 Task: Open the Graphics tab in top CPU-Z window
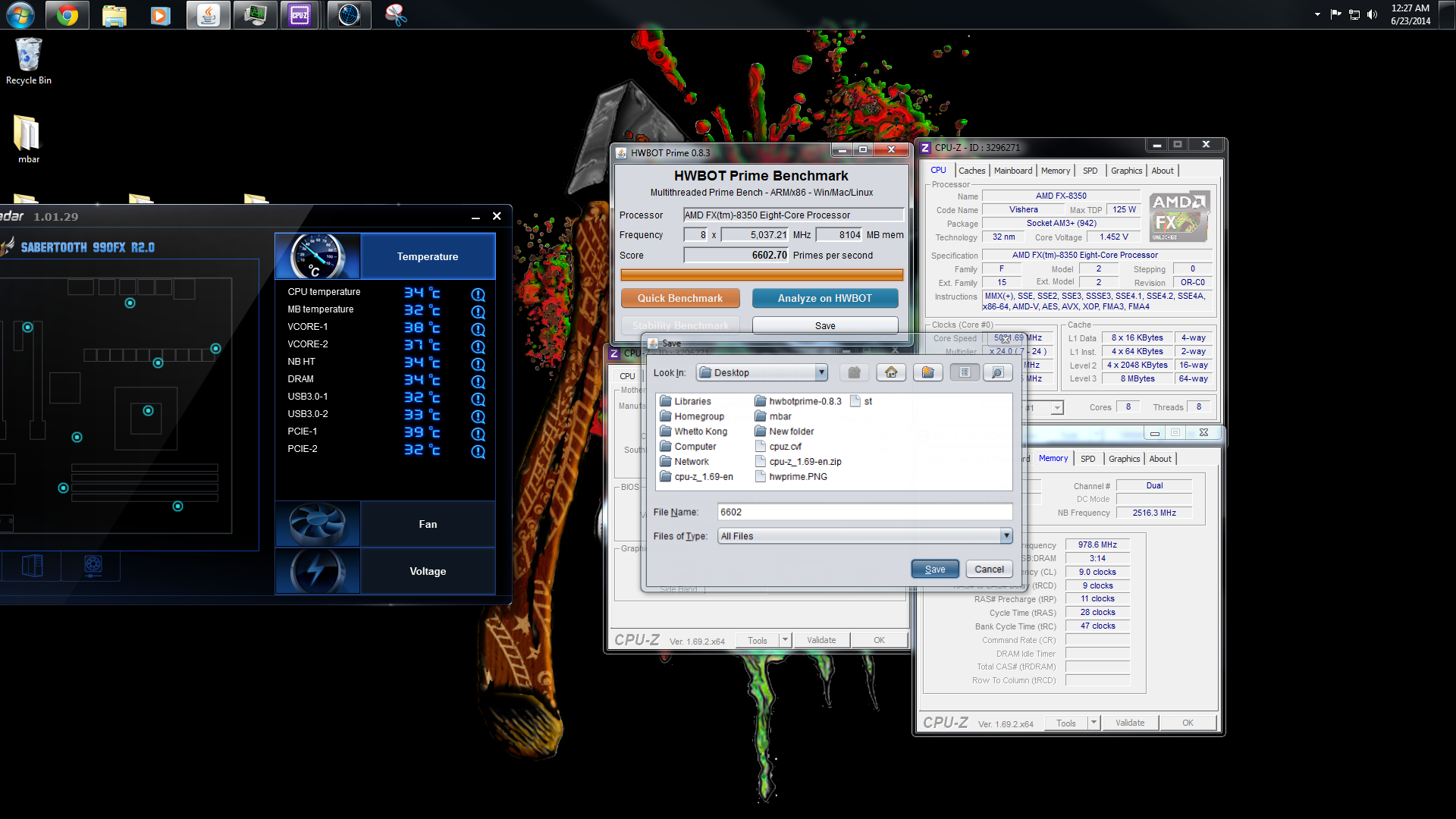[1126, 171]
